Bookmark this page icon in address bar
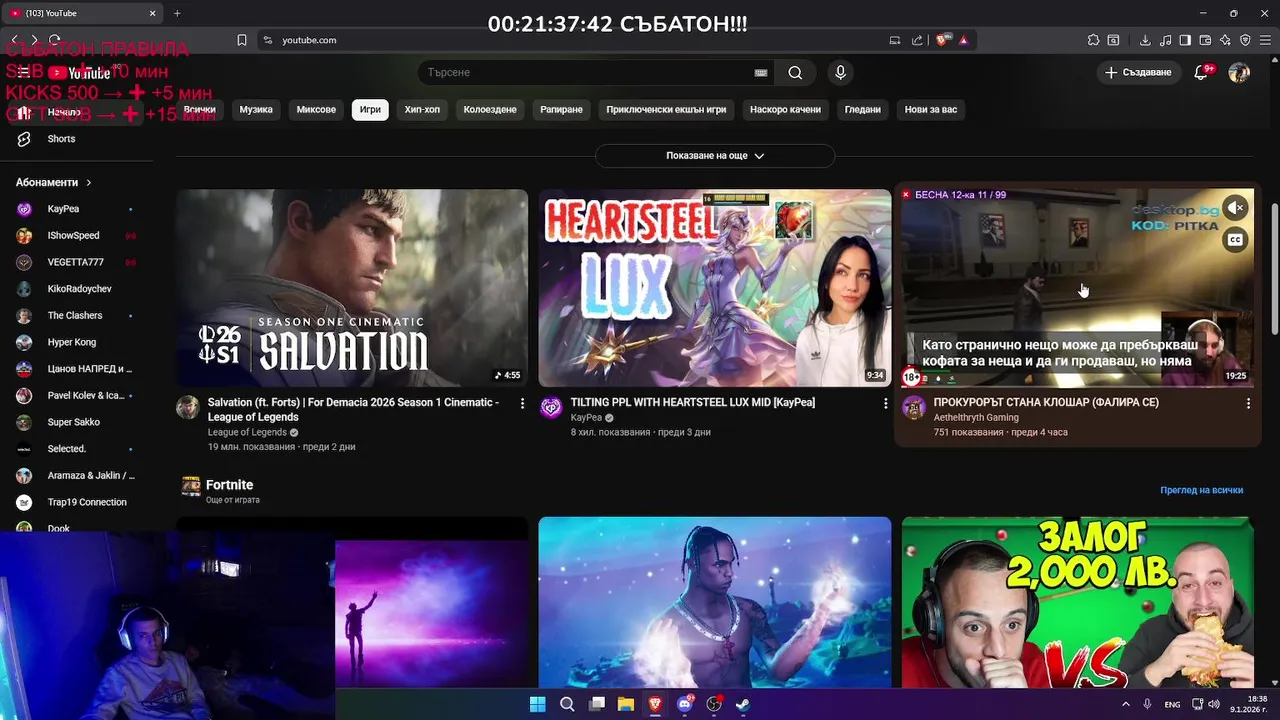Viewport: 1280px width, 720px height. (242, 40)
